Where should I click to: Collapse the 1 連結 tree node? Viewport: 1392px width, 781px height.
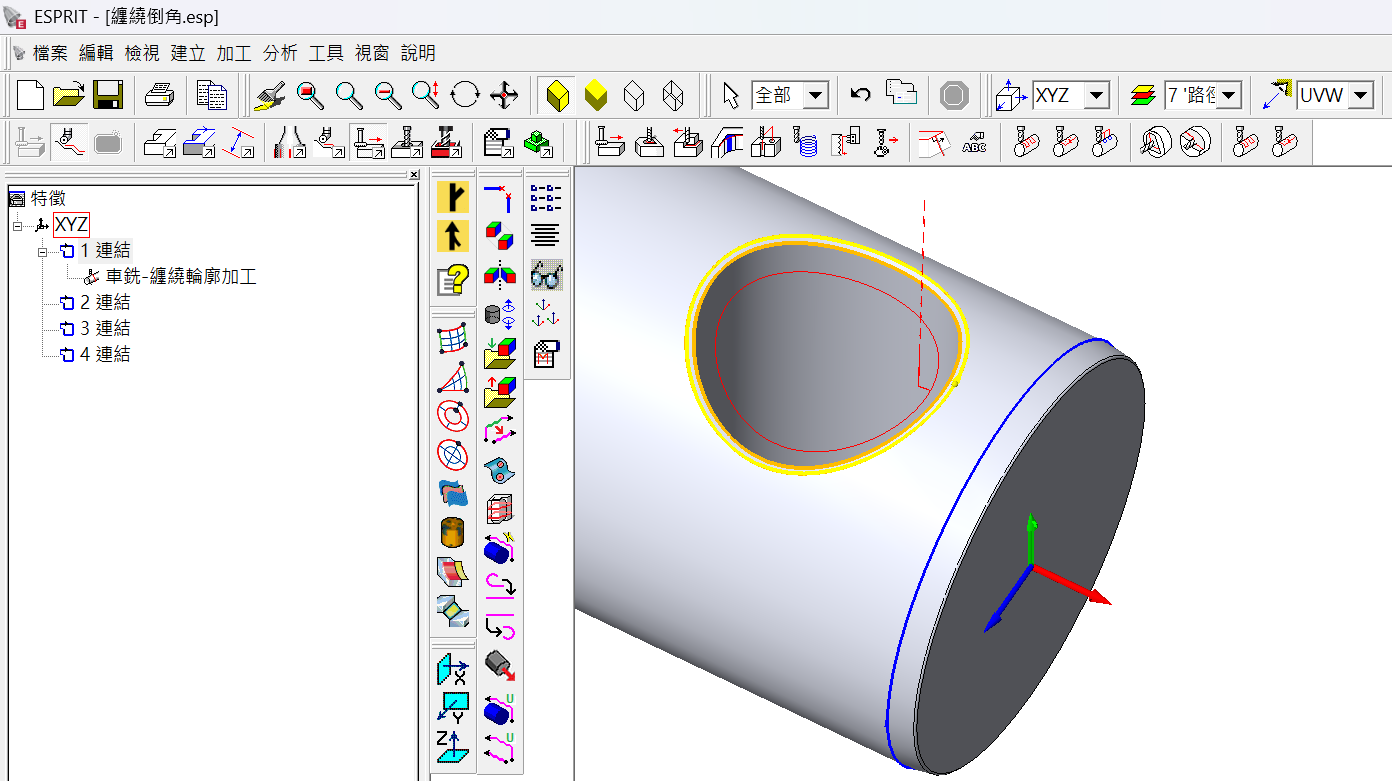(43, 251)
